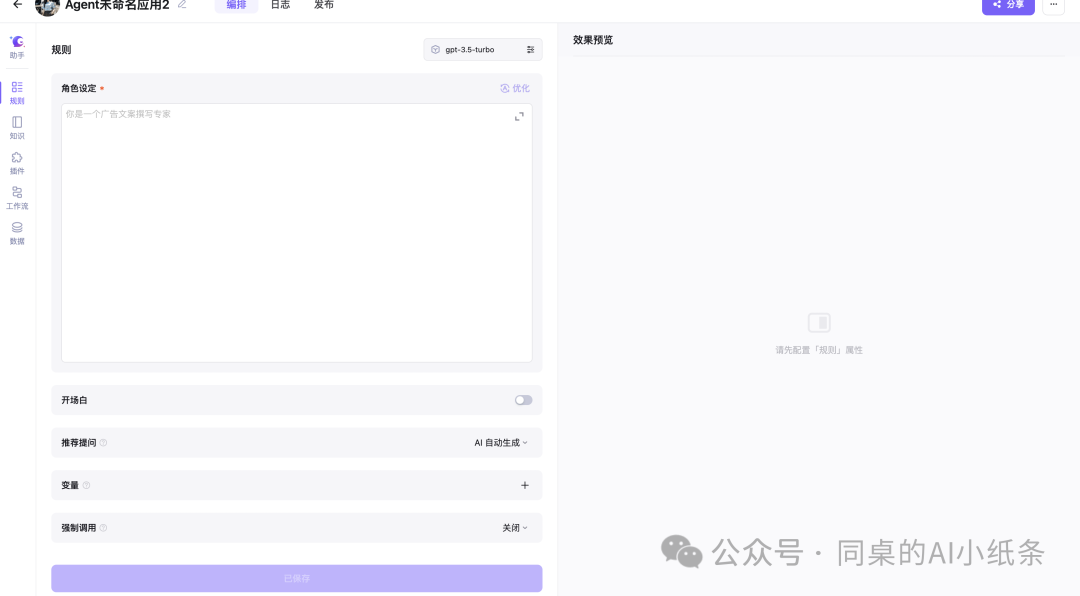Open the gpt-3.5-turbo model selector

[x=470, y=49]
